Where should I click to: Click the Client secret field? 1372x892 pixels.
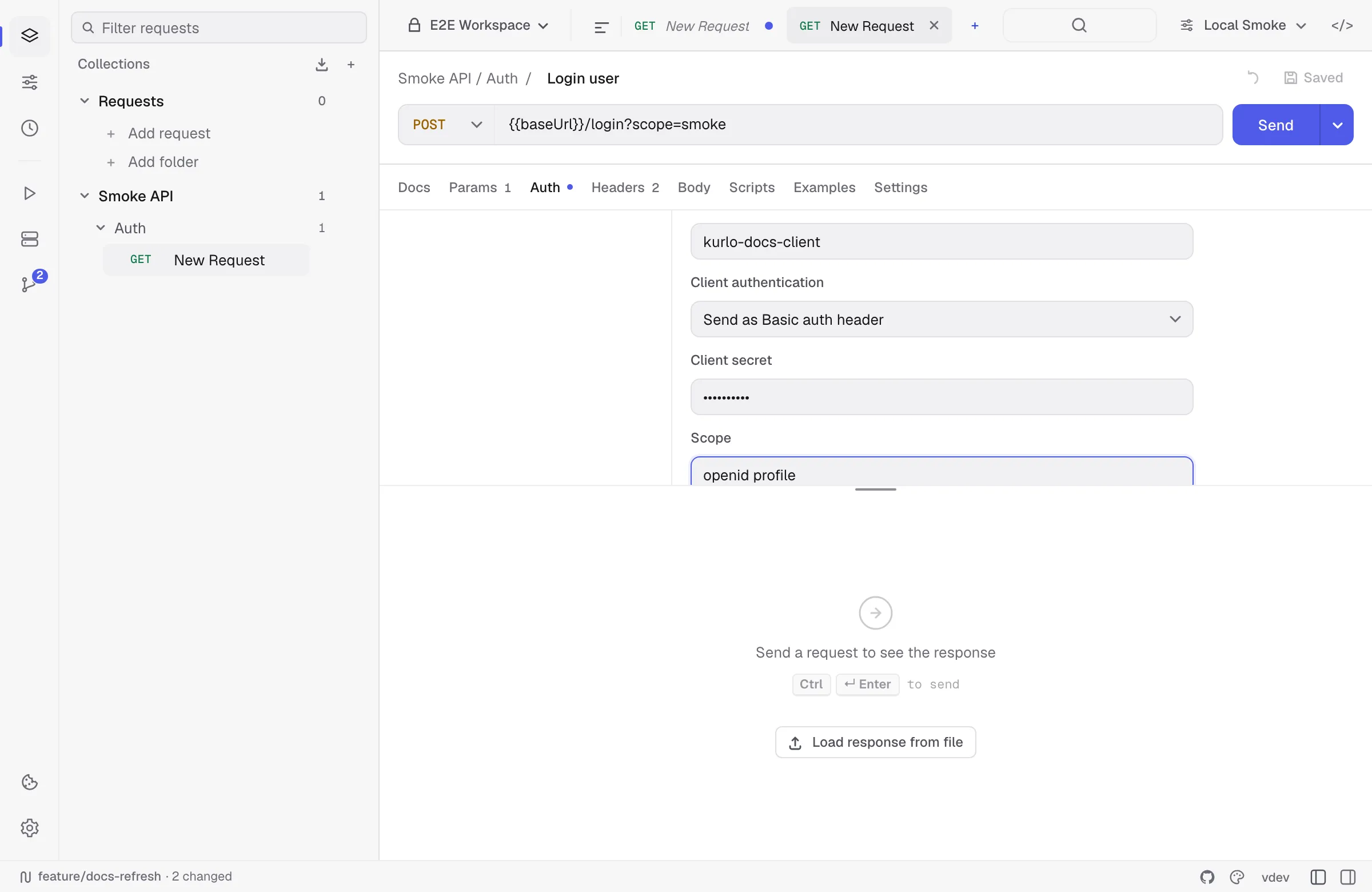[942, 397]
